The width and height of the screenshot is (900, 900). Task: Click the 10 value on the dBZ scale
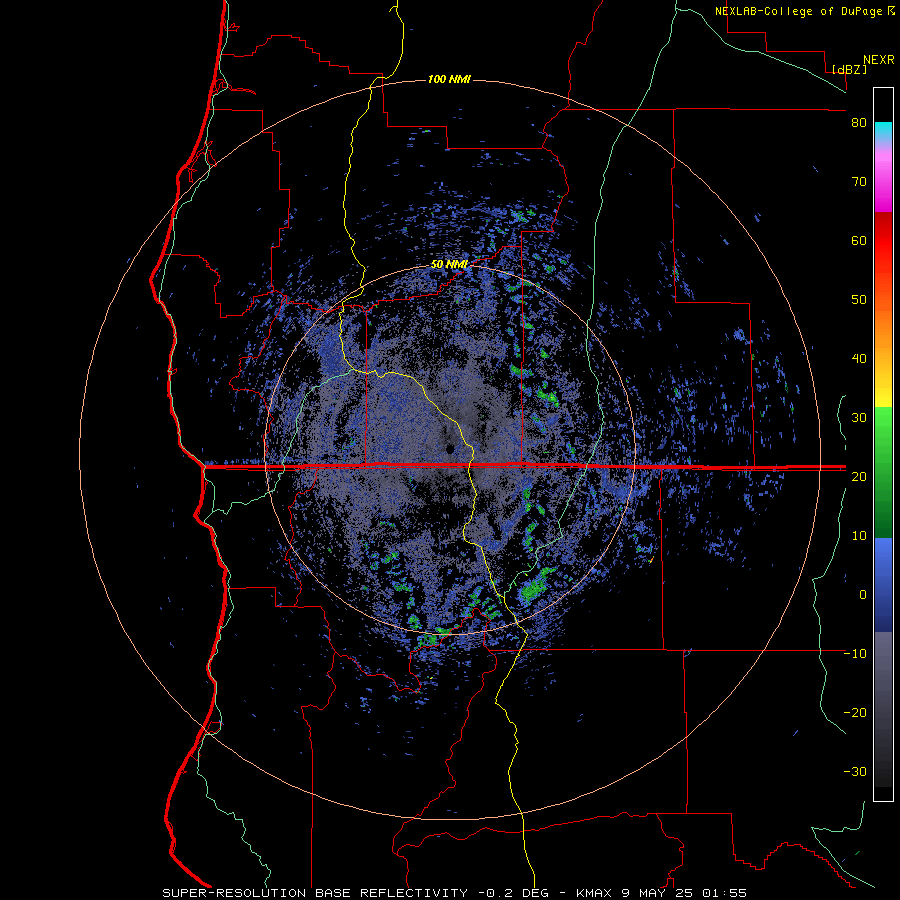[x=859, y=536]
